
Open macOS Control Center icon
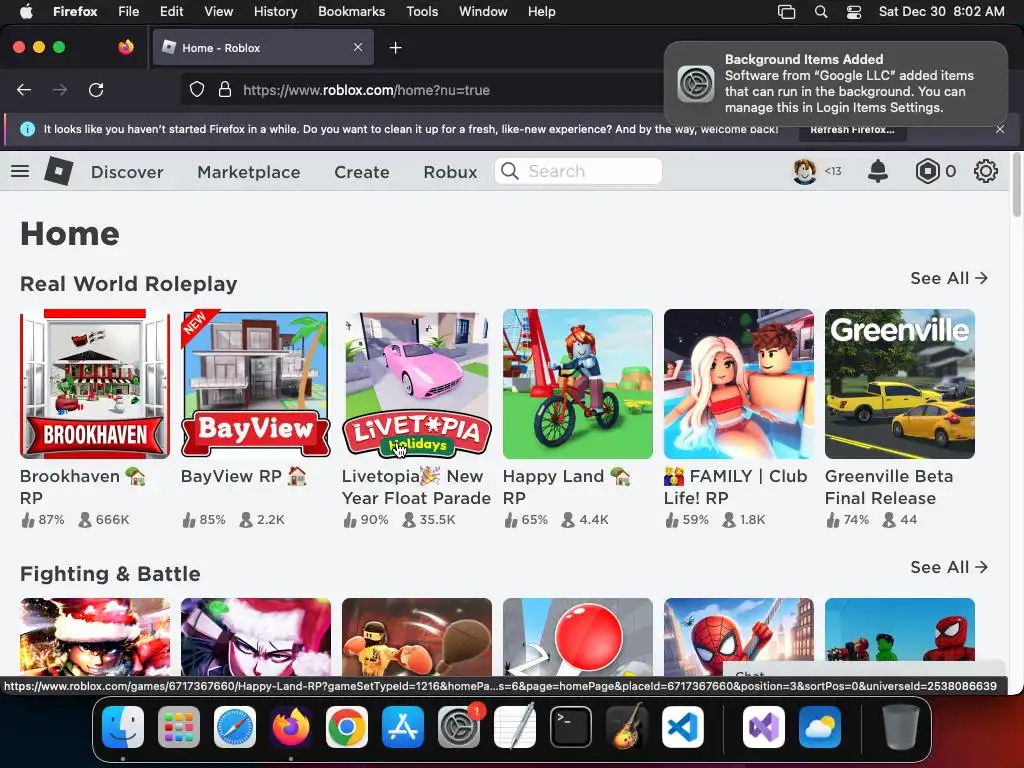[x=854, y=12]
